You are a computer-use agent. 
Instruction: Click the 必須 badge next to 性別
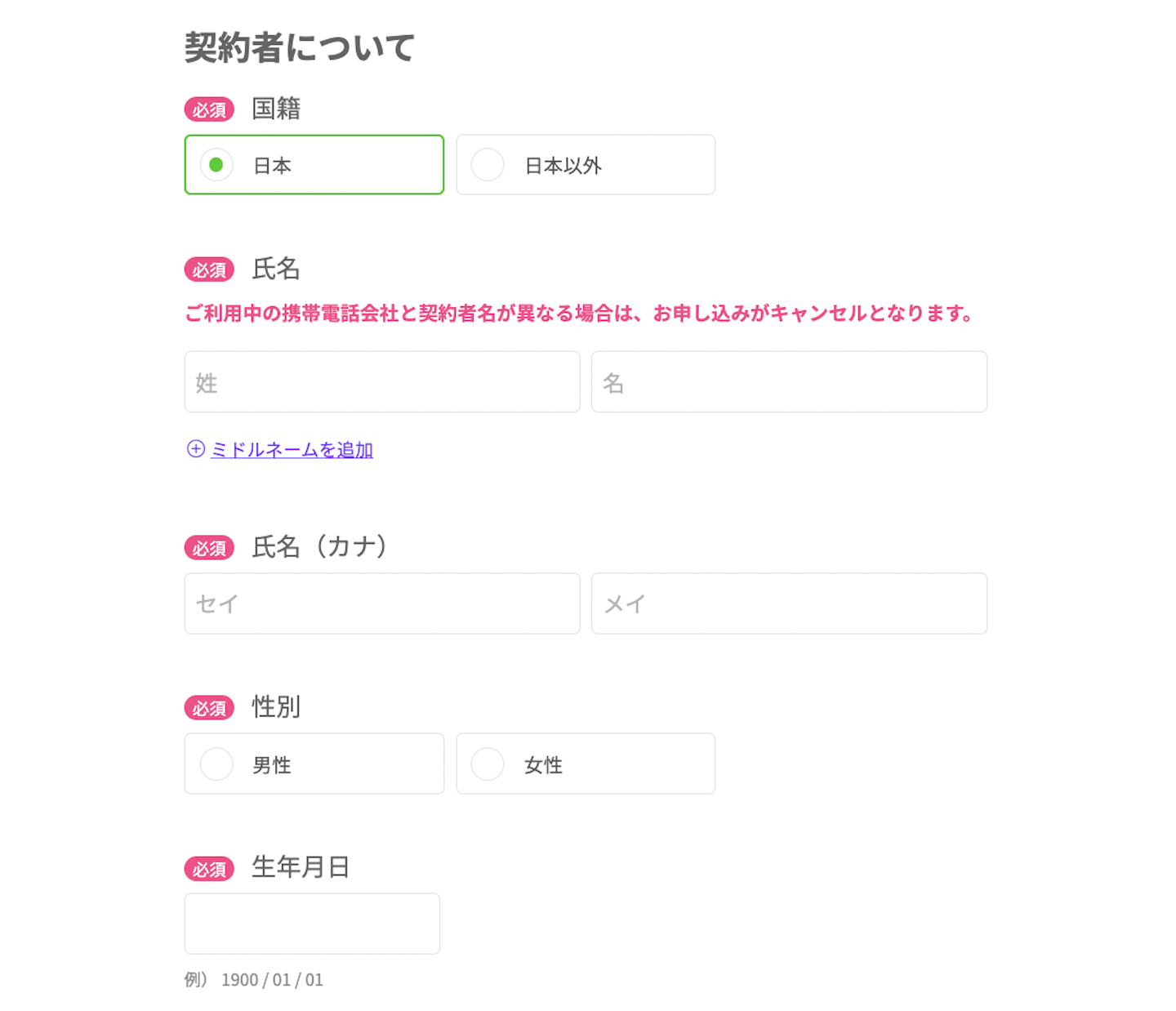click(209, 708)
